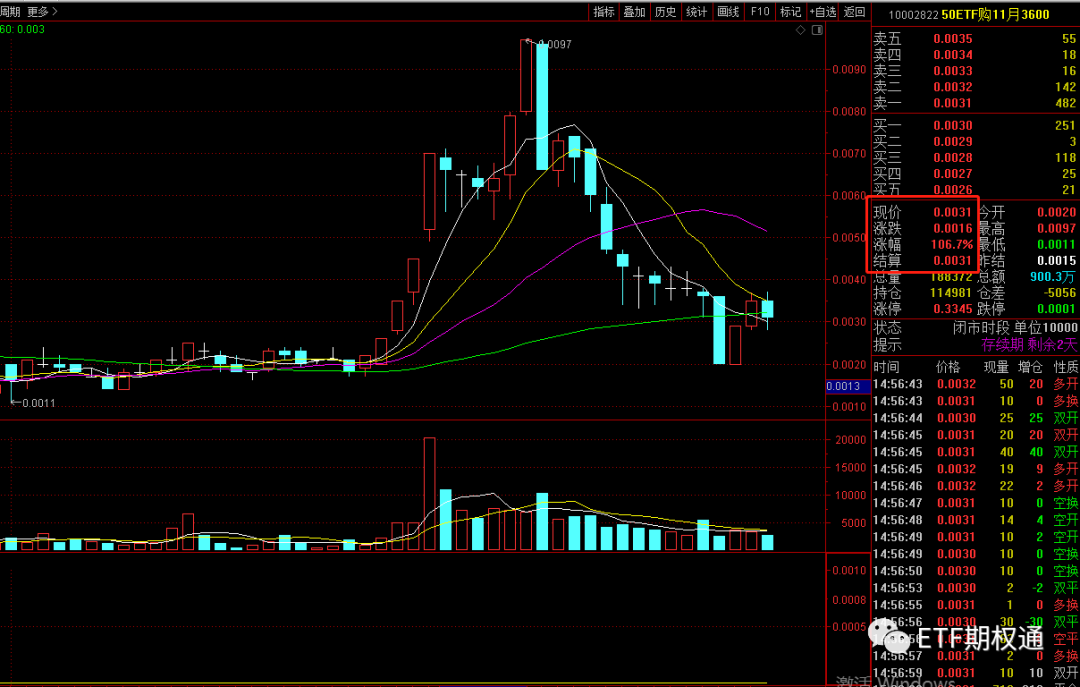Image resolution: width=1080 pixels, height=687 pixels.
Task: Click the 现量 column header
Action: (996, 367)
